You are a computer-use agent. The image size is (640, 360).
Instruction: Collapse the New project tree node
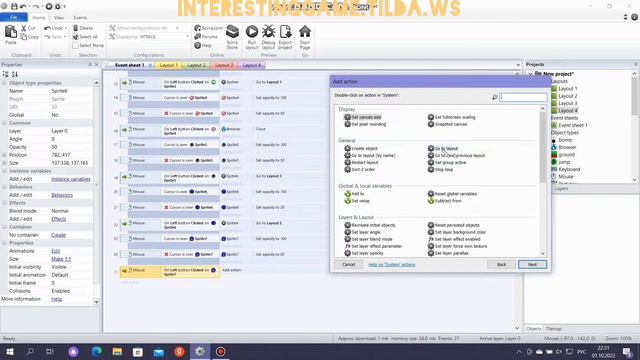pos(530,74)
